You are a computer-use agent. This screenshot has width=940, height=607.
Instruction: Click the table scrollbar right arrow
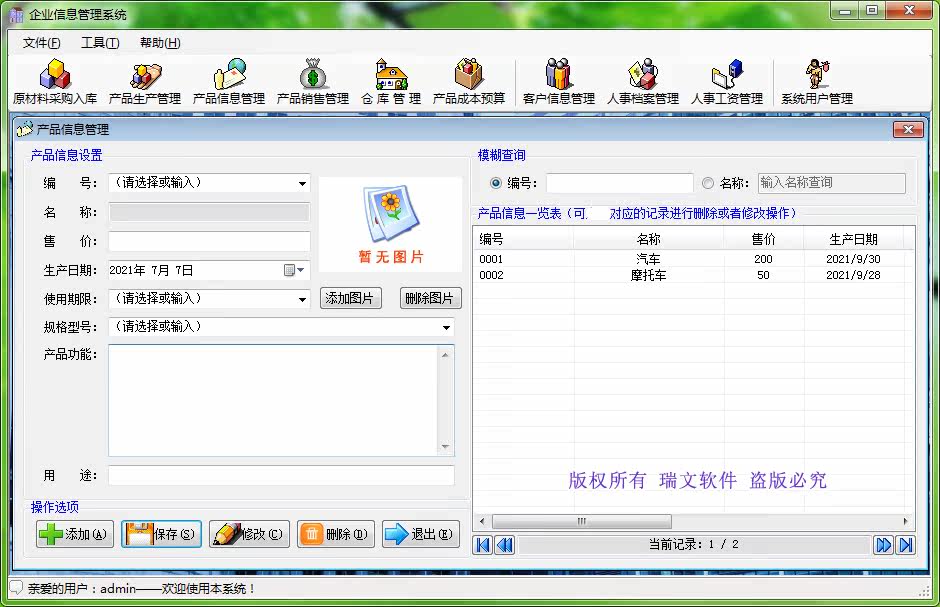(905, 521)
